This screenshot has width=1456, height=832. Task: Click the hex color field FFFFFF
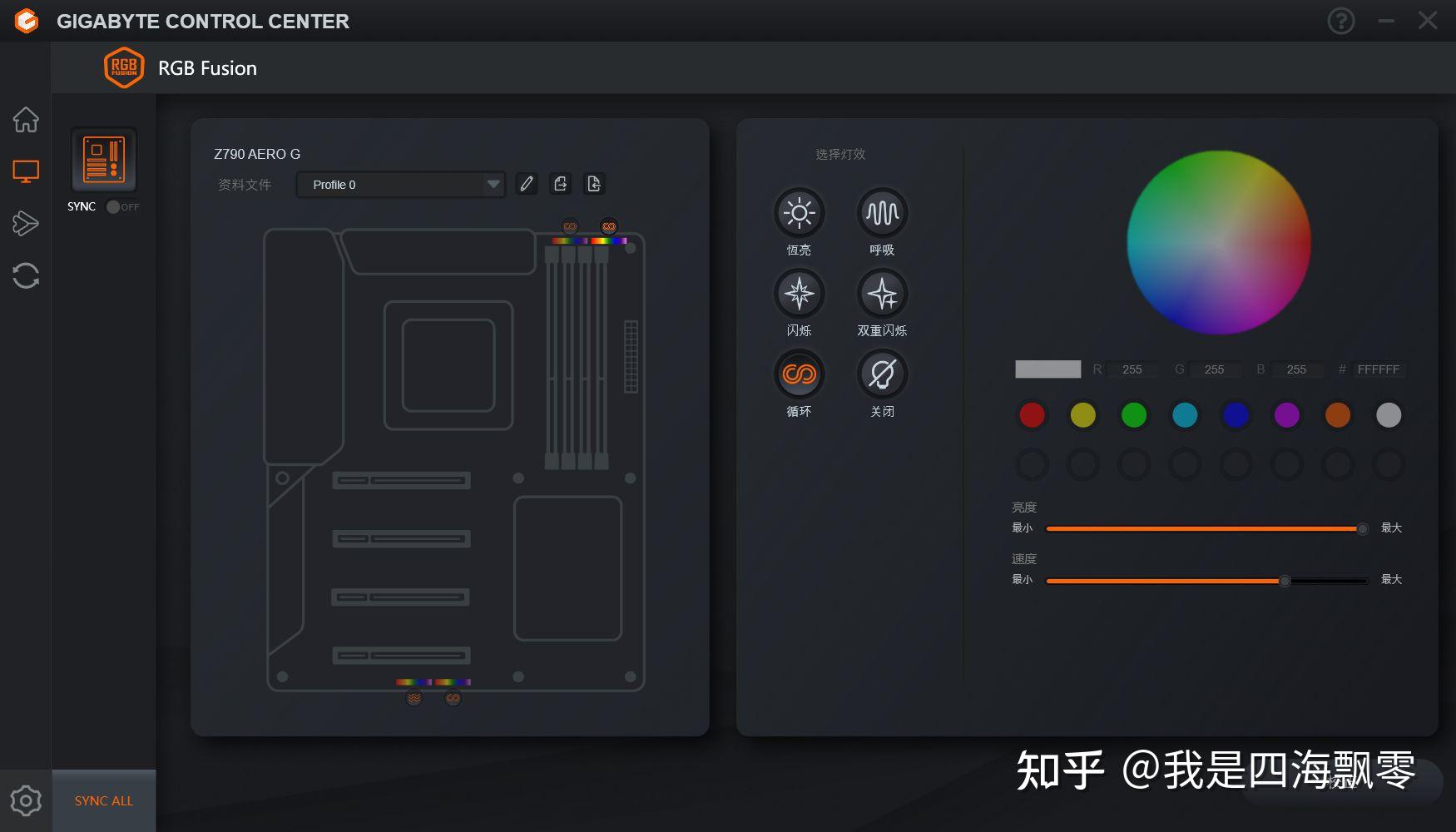(x=1379, y=369)
